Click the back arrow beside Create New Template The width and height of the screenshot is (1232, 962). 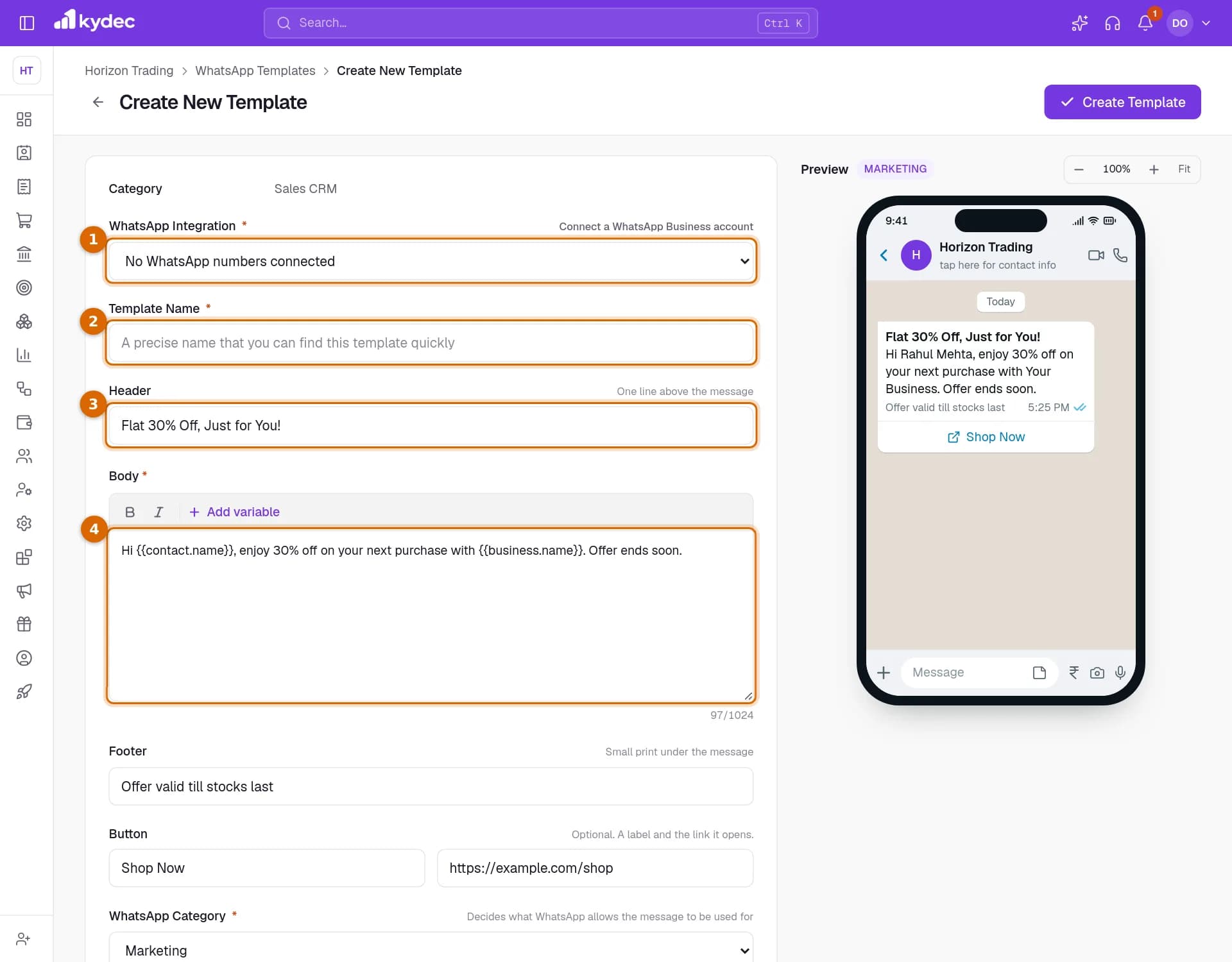[x=98, y=102]
